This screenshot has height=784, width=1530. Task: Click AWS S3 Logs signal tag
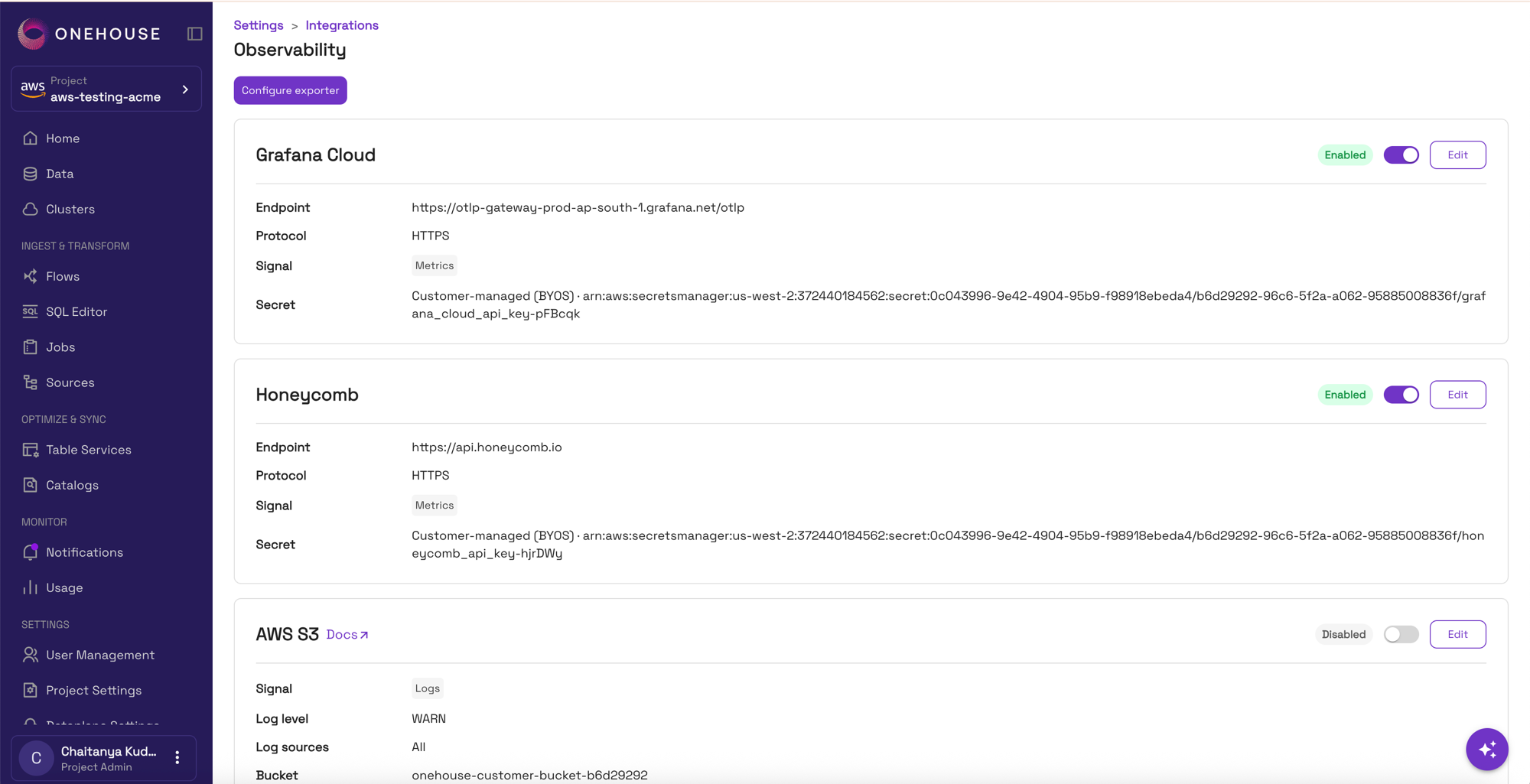point(427,688)
